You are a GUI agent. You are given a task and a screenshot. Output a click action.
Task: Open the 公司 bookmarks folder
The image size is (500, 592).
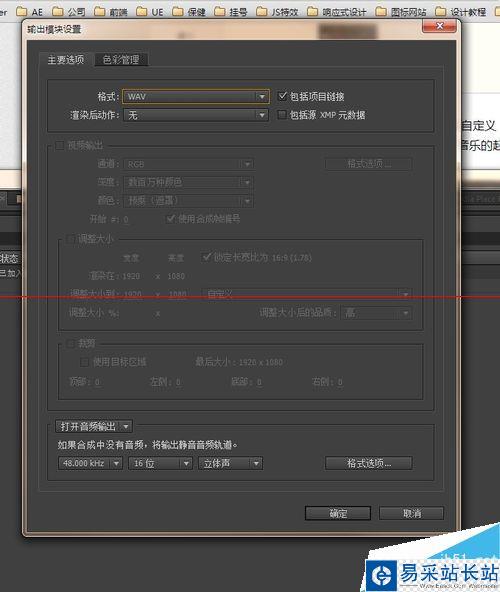coord(68,12)
